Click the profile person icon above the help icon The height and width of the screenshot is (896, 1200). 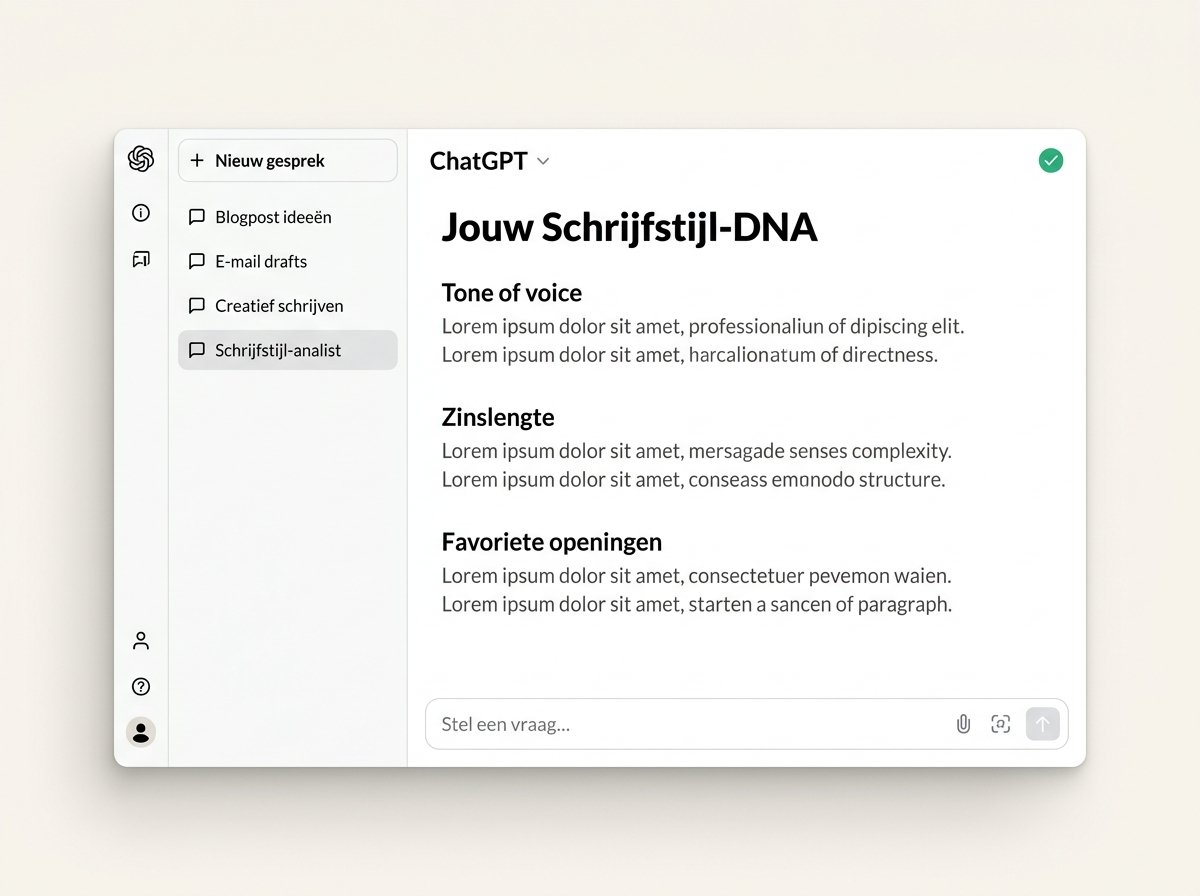coord(140,640)
